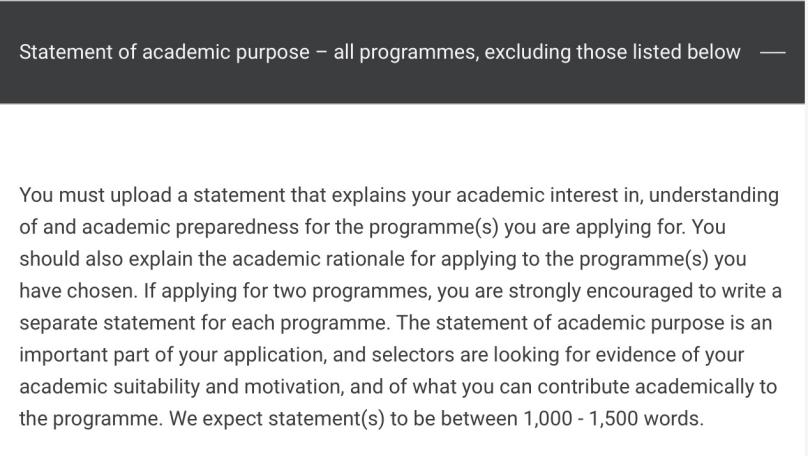This screenshot has height=456, width=808.
Task: Select the phrase "academic preparedness"
Action: click(190, 227)
